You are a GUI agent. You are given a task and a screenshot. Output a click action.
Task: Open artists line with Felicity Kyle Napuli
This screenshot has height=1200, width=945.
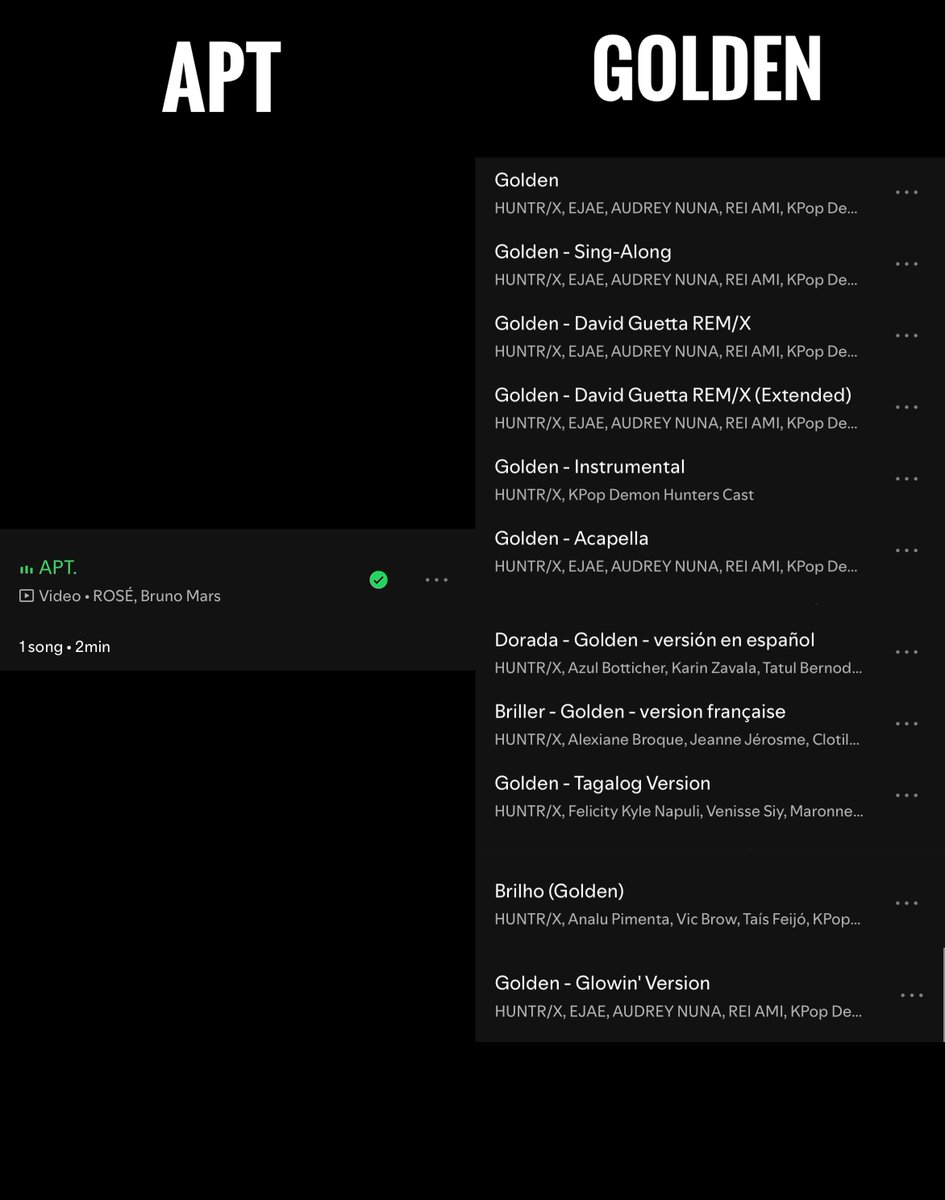679,812
